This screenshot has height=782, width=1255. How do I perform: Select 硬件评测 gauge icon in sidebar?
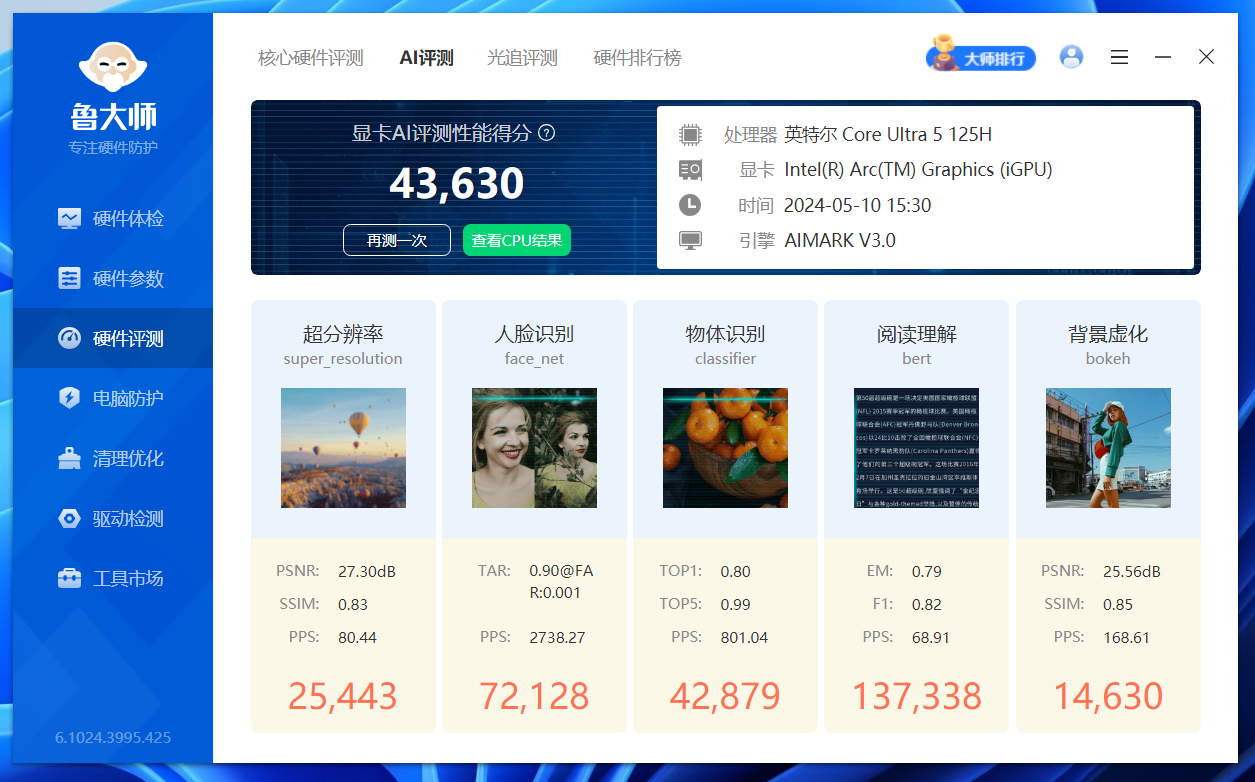pyautogui.click(x=69, y=338)
